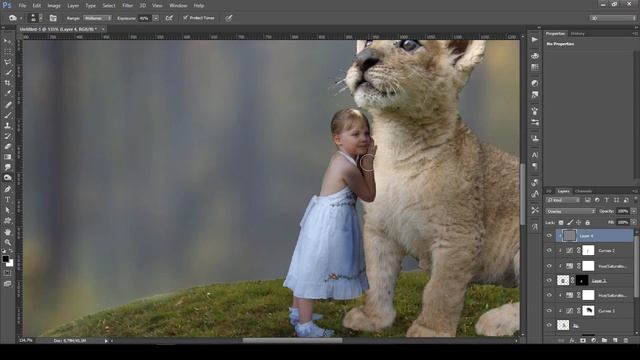The height and width of the screenshot is (360, 640).
Task: Toggle Protect Tones checkbox
Action: pos(185,18)
